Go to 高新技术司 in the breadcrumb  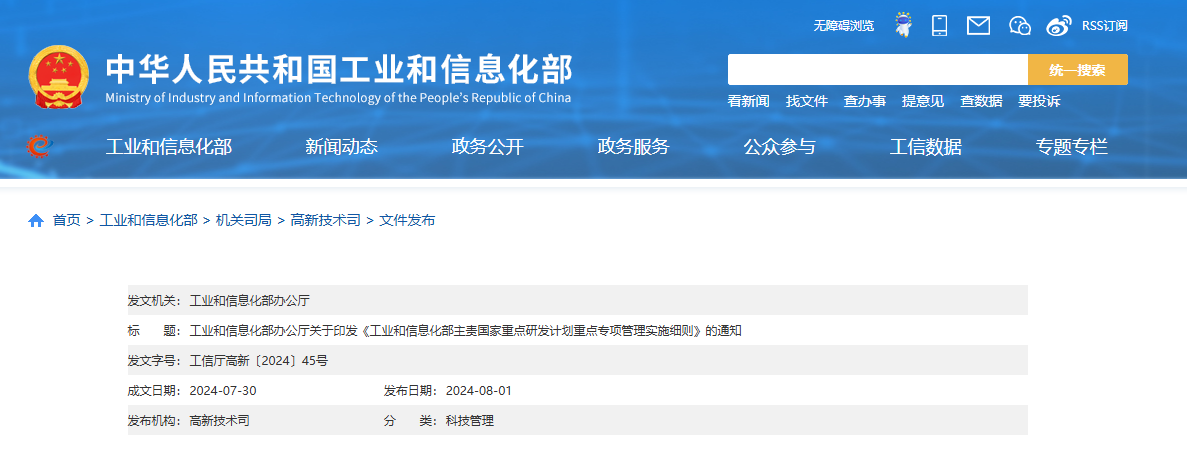pos(326,221)
